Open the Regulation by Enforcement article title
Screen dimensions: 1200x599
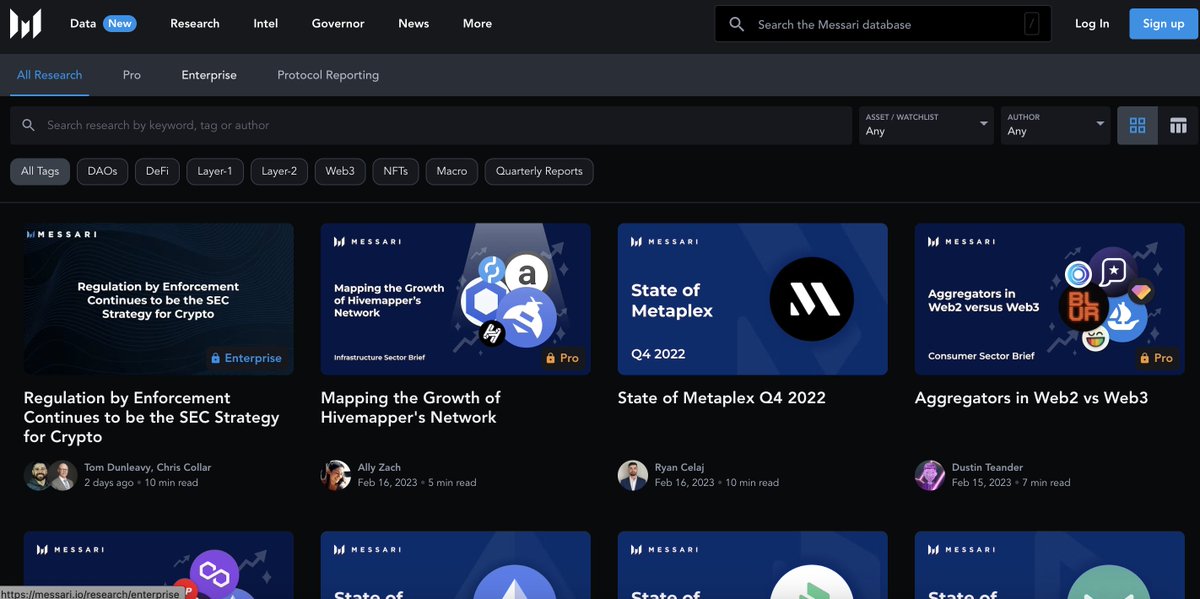[152, 417]
